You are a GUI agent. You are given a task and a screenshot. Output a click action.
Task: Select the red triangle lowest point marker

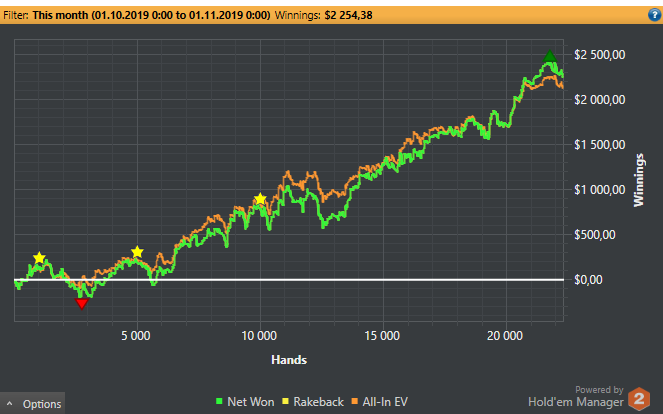[82, 303]
